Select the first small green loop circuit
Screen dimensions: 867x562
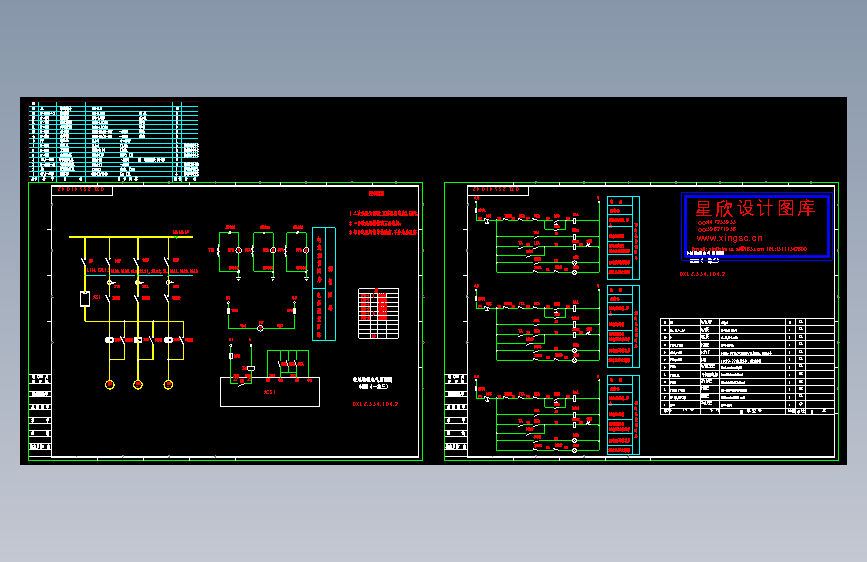tap(229, 252)
